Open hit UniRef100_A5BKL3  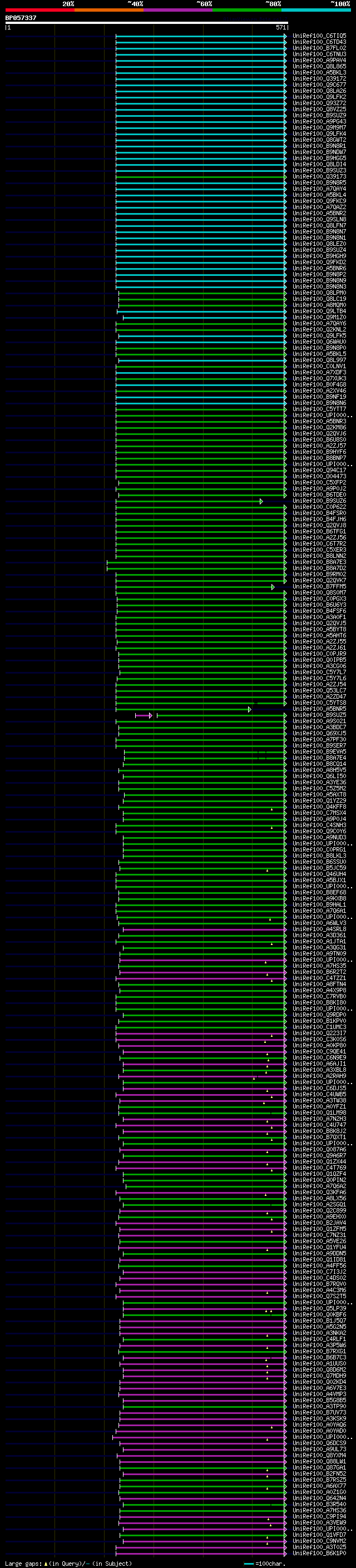(319, 72)
